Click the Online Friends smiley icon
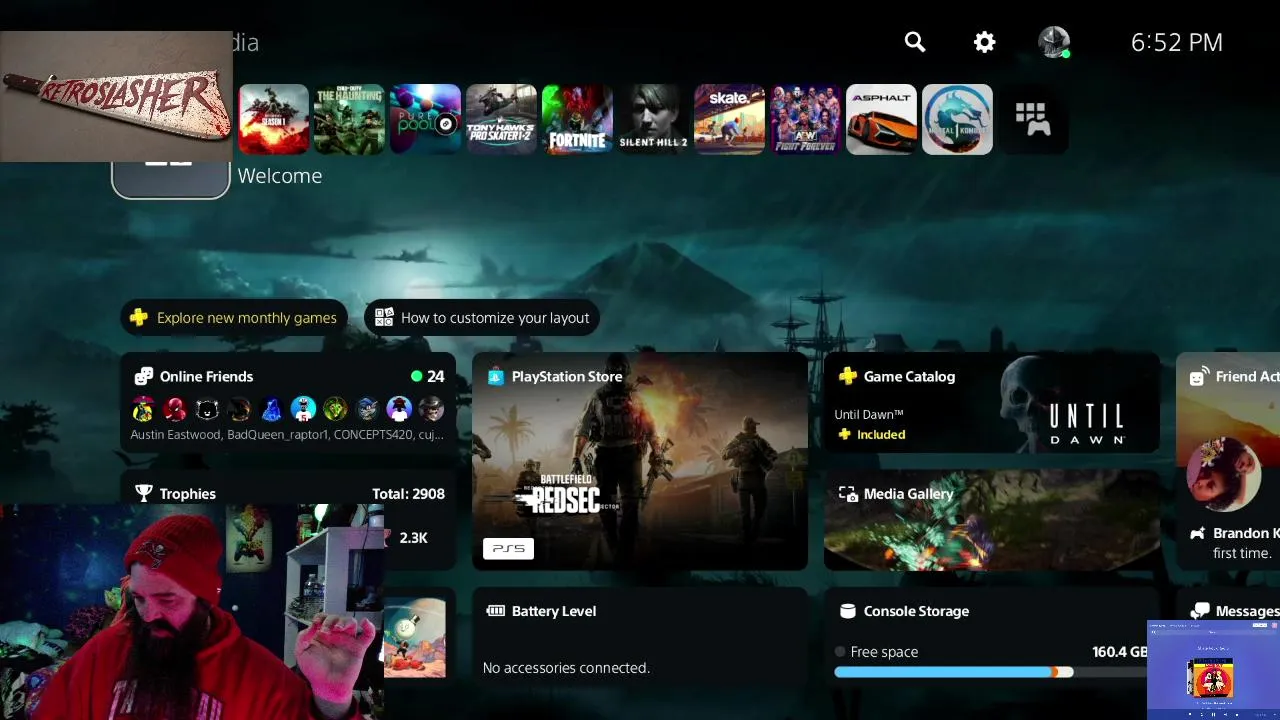The image size is (1280, 720). point(144,377)
